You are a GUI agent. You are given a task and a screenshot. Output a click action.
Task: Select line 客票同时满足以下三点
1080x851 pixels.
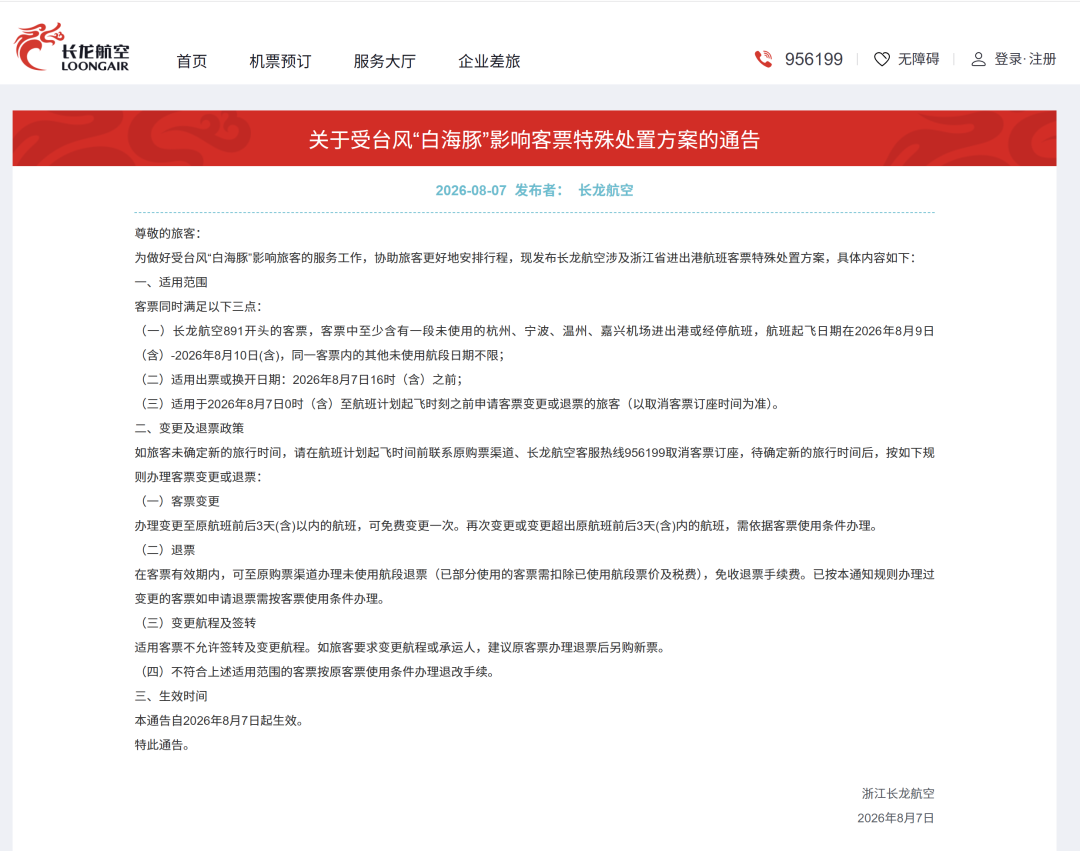[198, 306]
